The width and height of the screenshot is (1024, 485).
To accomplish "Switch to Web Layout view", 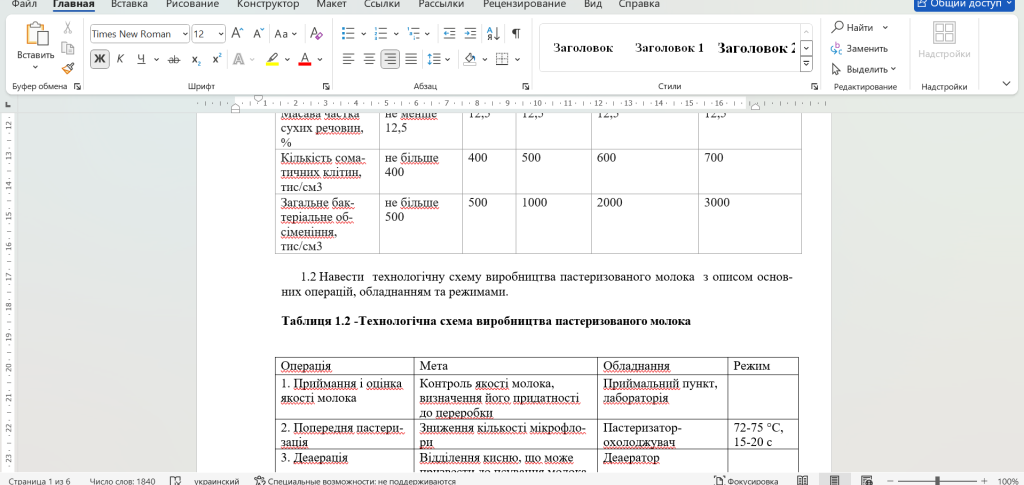I will click(x=867, y=480).
